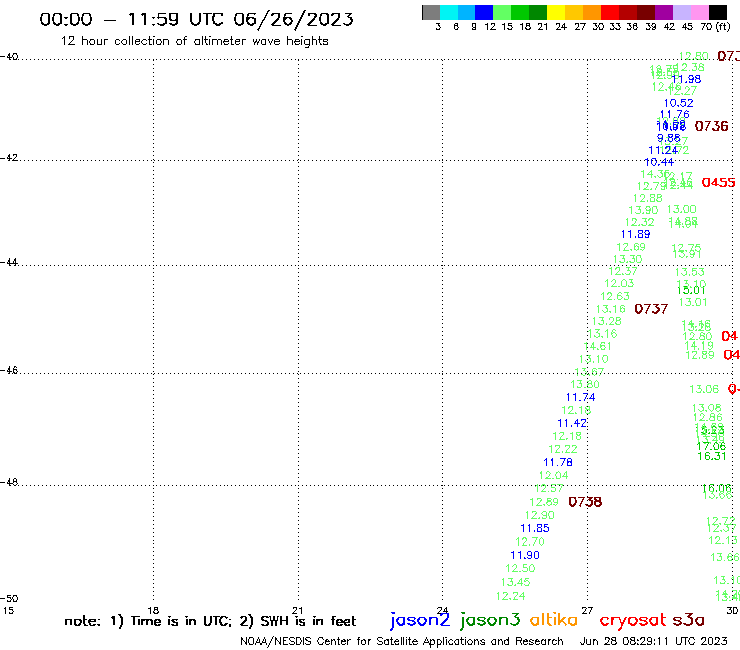Click the jason2 satellite legend label

coord(420,620)
